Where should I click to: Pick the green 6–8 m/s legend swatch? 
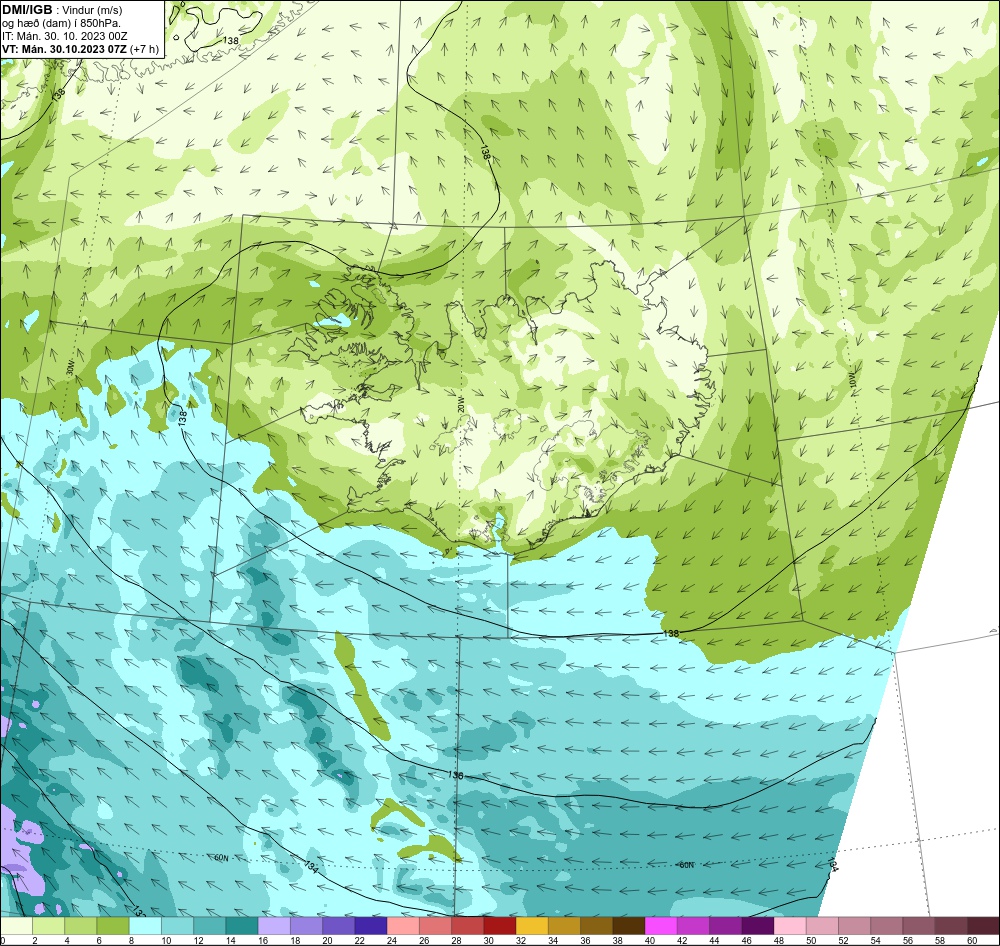pos(113,926)
